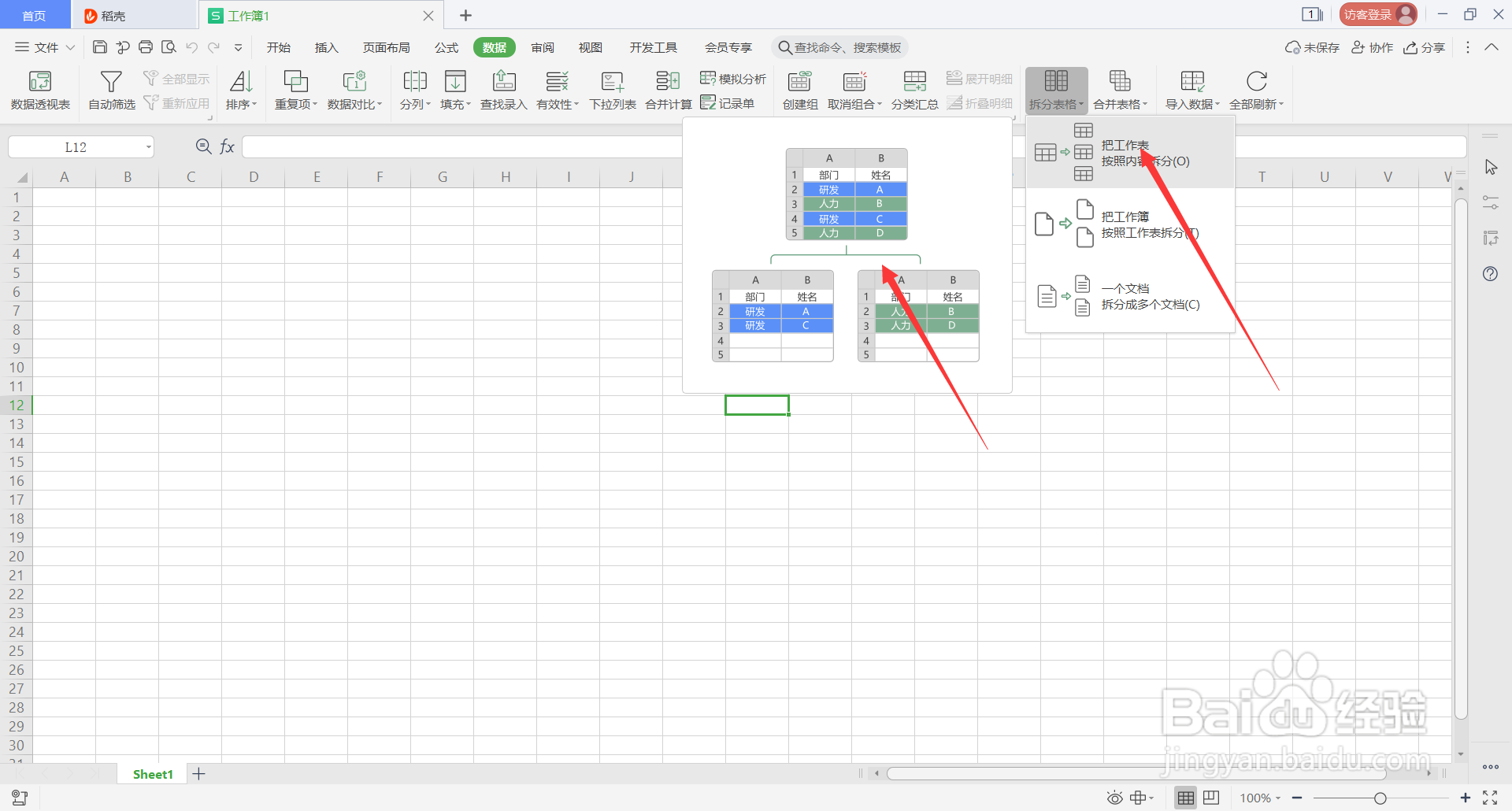
Task: Add a new sheet with plus button
Action: pyautogui.click(x=199, y=774)
